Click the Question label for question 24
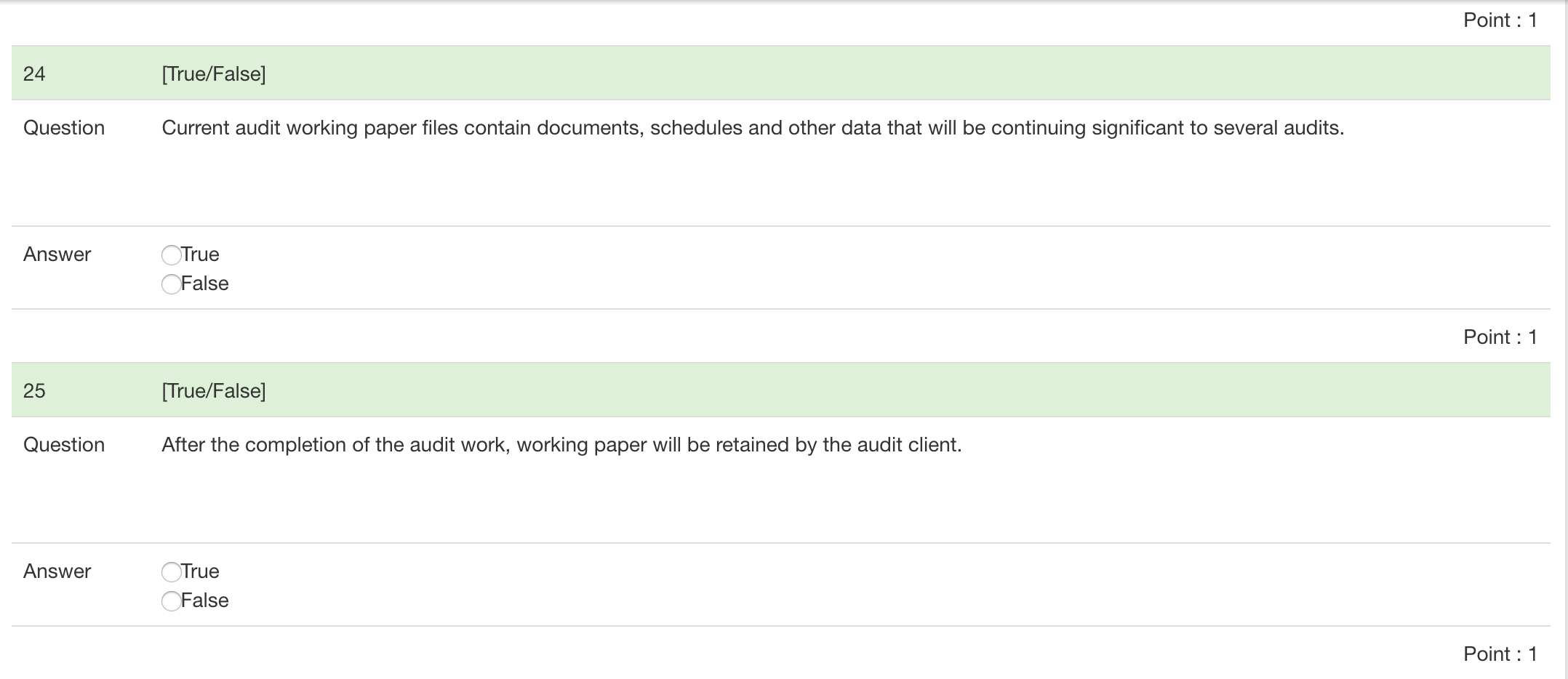Screen dimensions: 1568x679 [x=64, y=127]
